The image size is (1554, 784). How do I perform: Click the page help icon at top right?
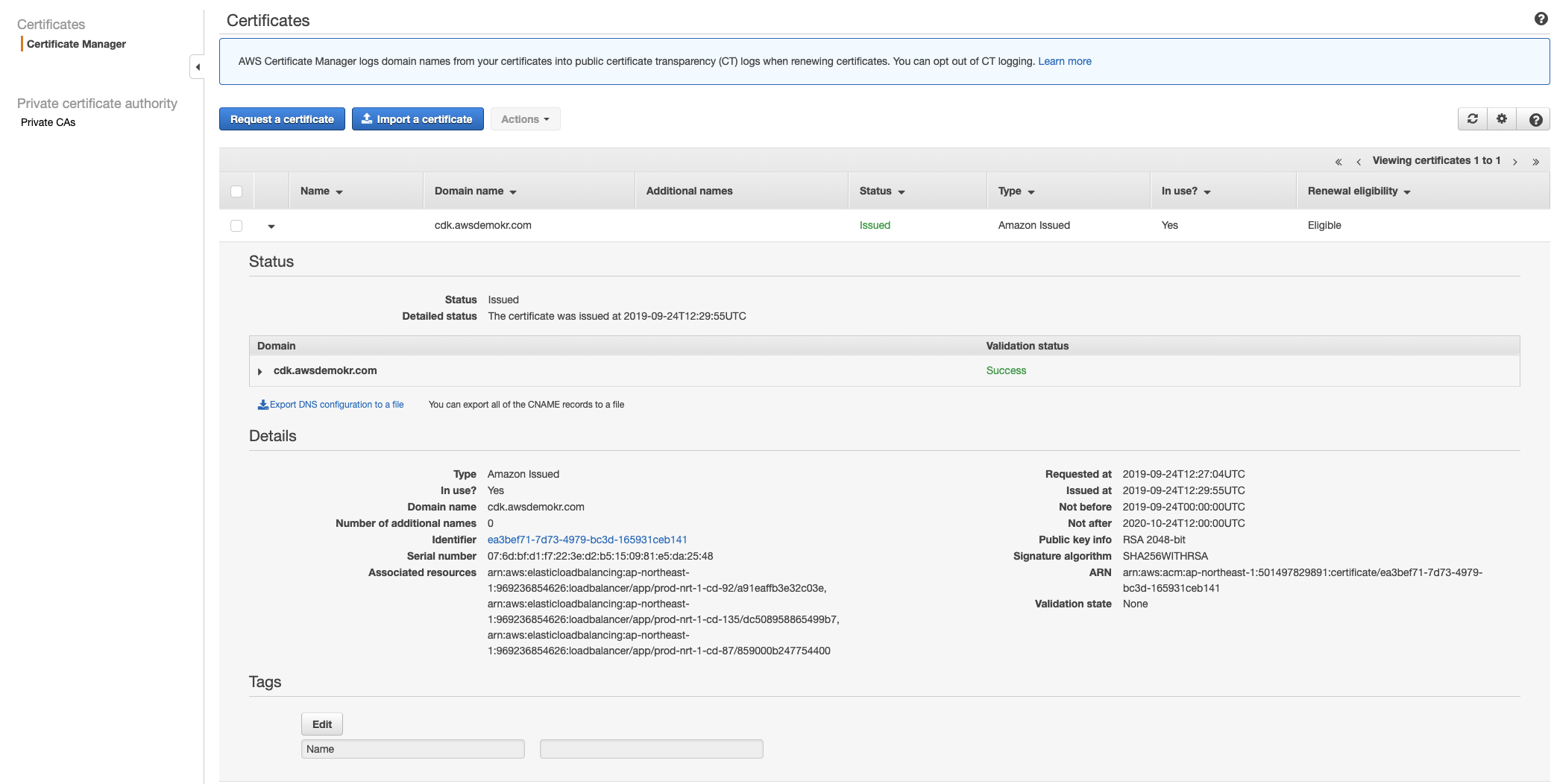(x=1541, y=19)
